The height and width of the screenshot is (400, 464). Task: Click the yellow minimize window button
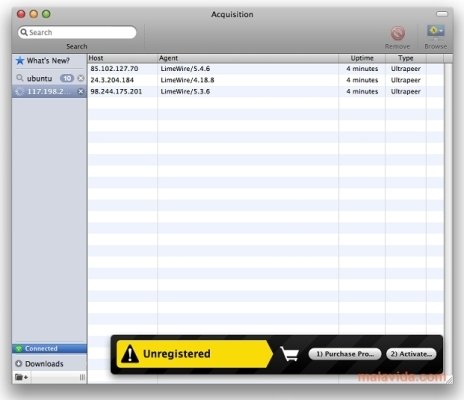(x=34, y=14)
